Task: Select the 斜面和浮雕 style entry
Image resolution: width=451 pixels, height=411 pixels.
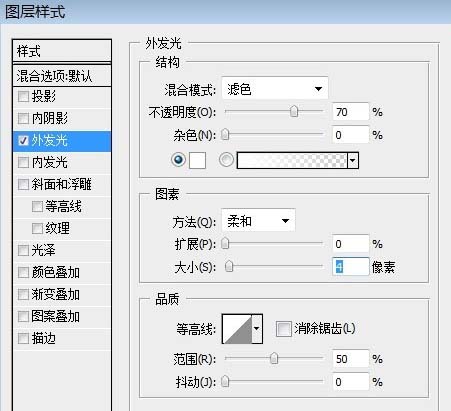Action: pos(62,184)
